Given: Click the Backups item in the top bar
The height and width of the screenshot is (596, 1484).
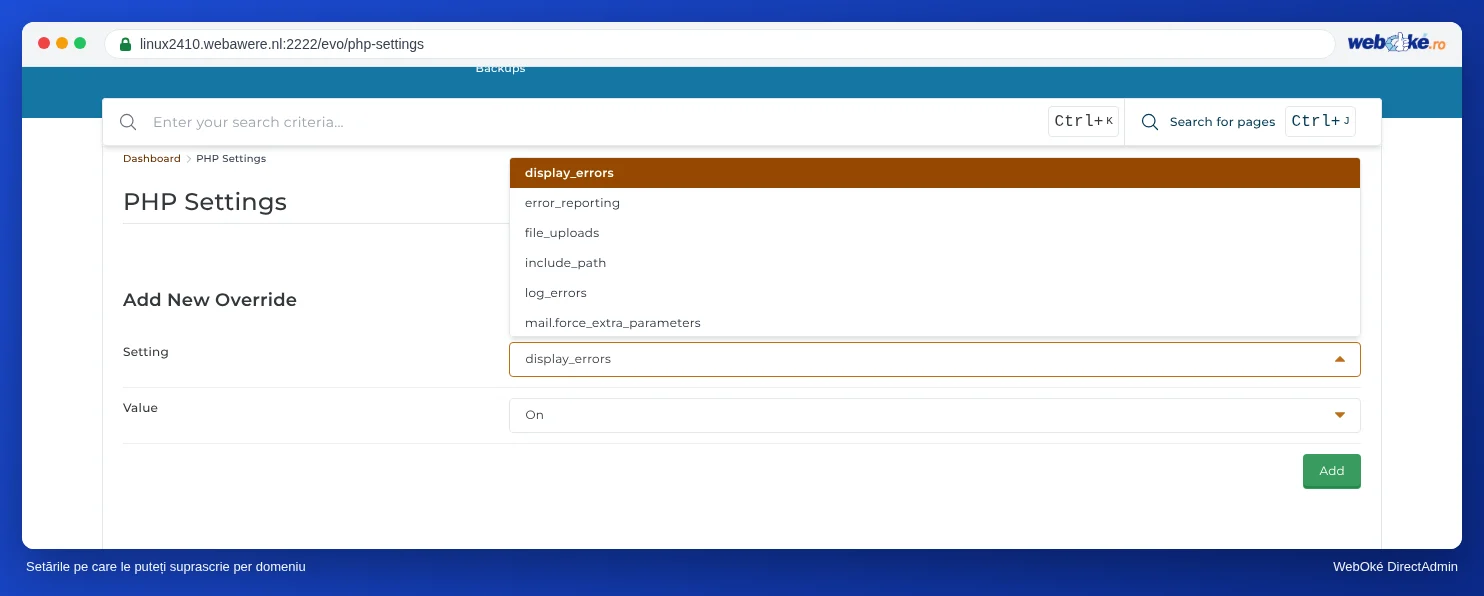Looking at the screenshot, I should tap(500, 69).
